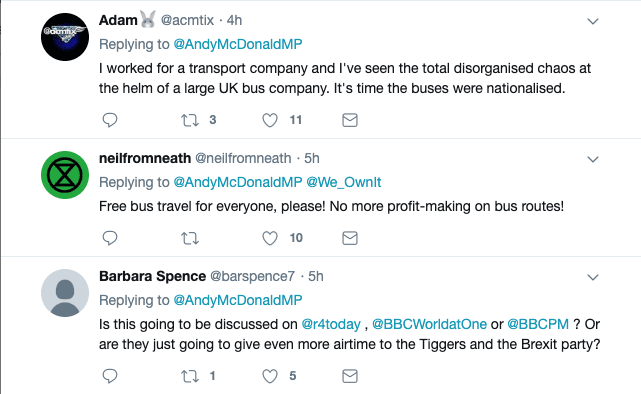Expand the options chevron on neilfromneath's tweet
This screenshot has height=394, width=641.
pyautogui.click(x=593, y=159)
